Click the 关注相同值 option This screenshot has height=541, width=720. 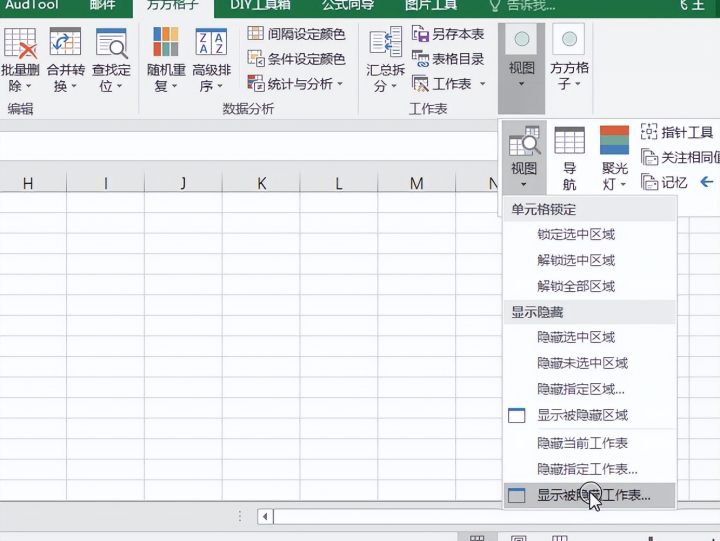680,158
